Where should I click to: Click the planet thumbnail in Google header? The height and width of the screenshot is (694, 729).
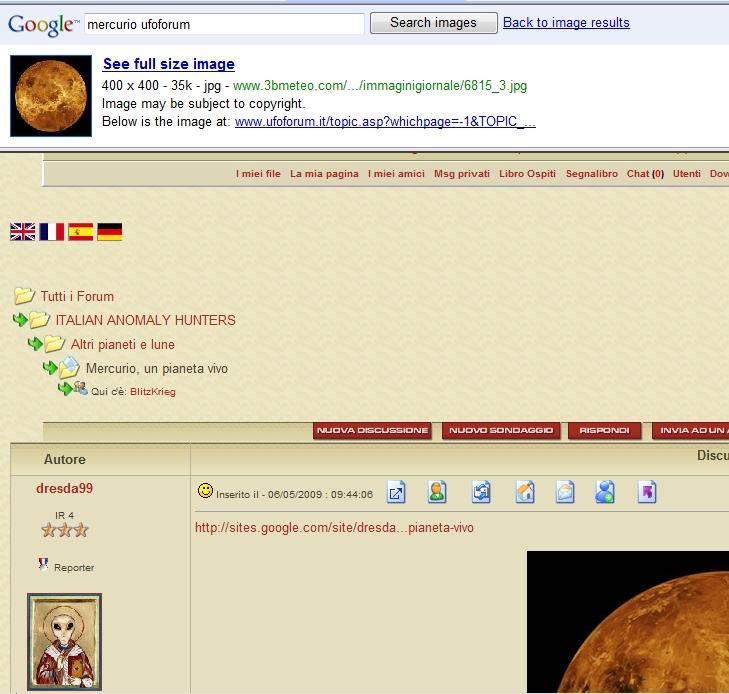click(x=51, y=96)
